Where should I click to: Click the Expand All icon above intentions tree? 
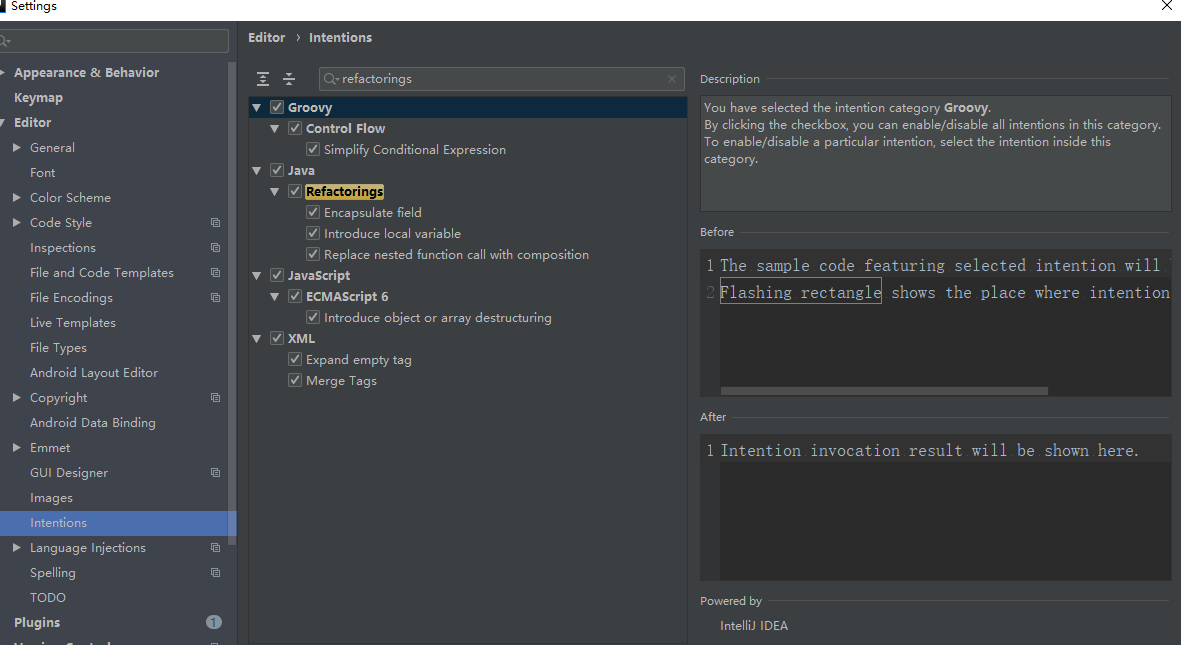point(263,79)
